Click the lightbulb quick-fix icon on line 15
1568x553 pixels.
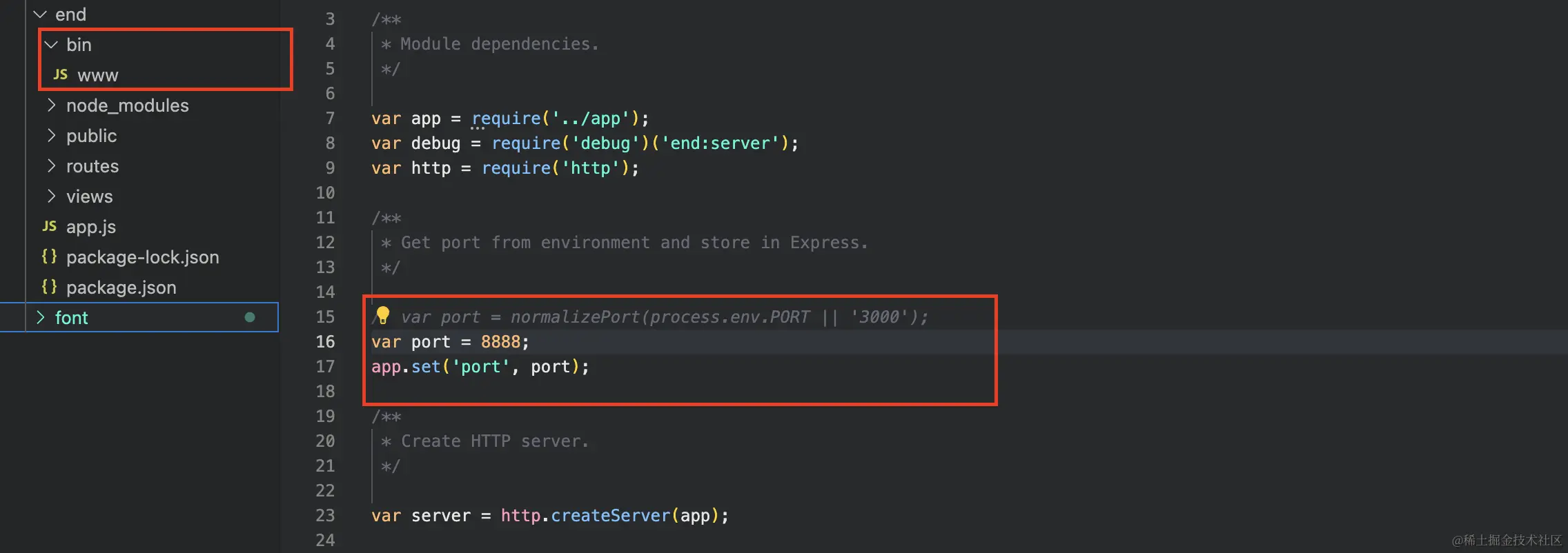tap(383, 316)
